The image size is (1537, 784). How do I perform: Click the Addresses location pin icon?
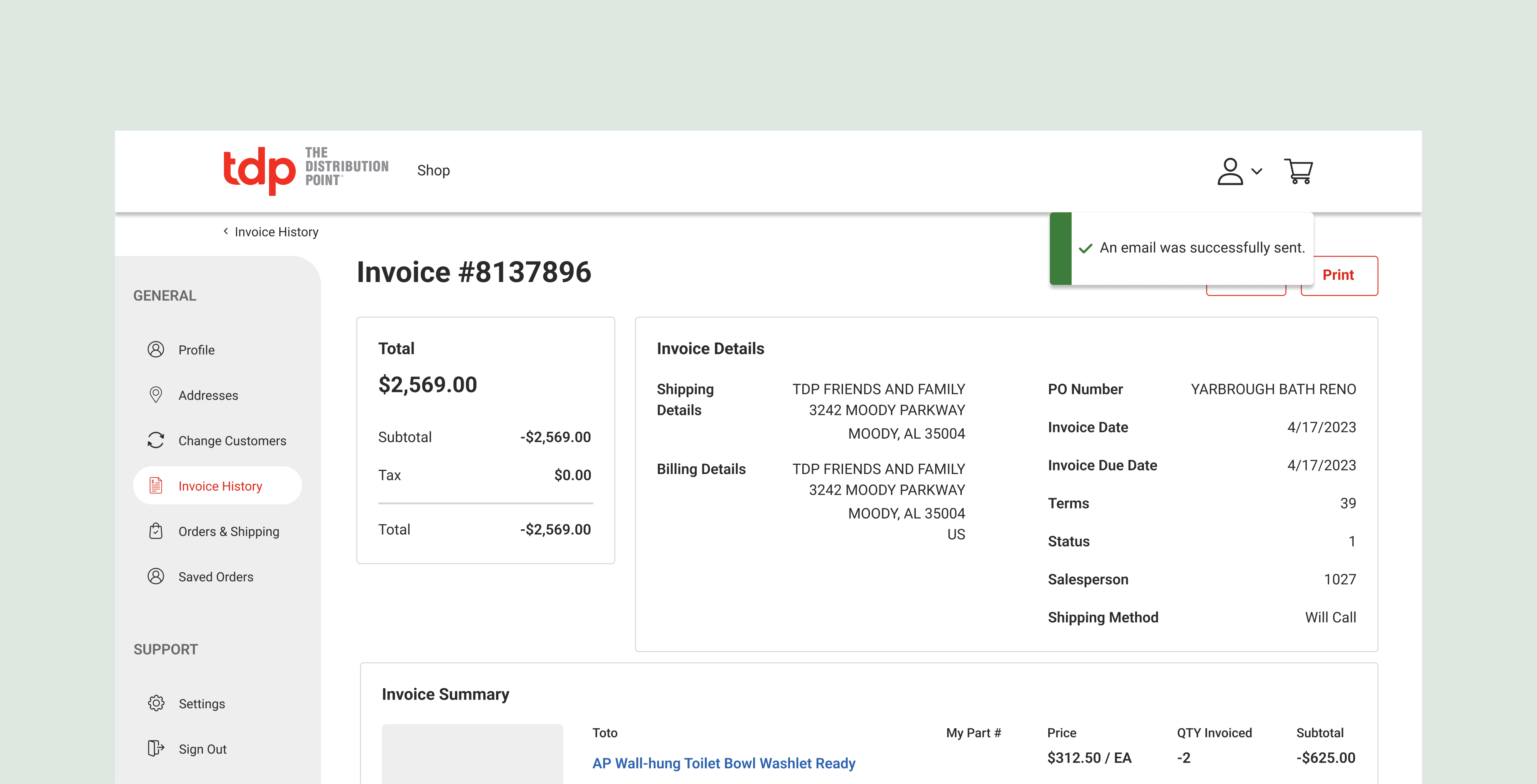click(156, 395)
